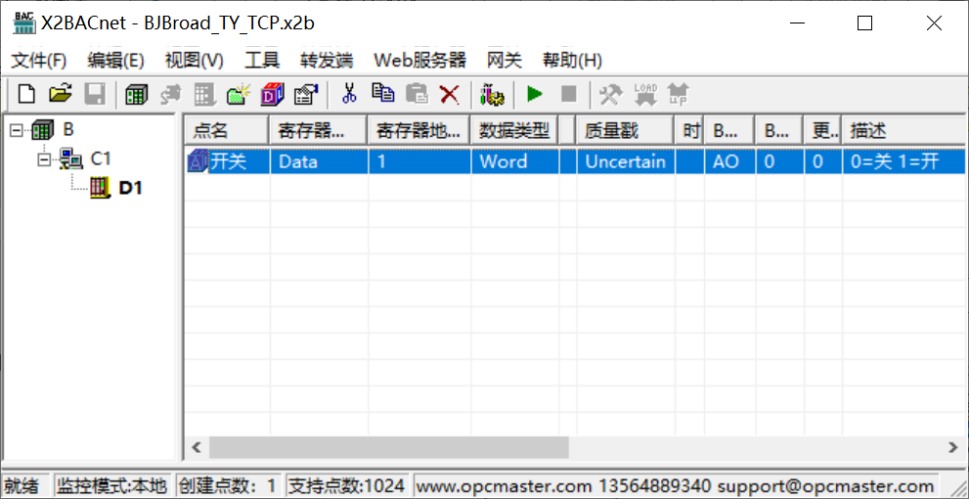The height and width of the screenshot is (499, 969).
Task: Click the gray Stop square button
Action: coord(568,94)
